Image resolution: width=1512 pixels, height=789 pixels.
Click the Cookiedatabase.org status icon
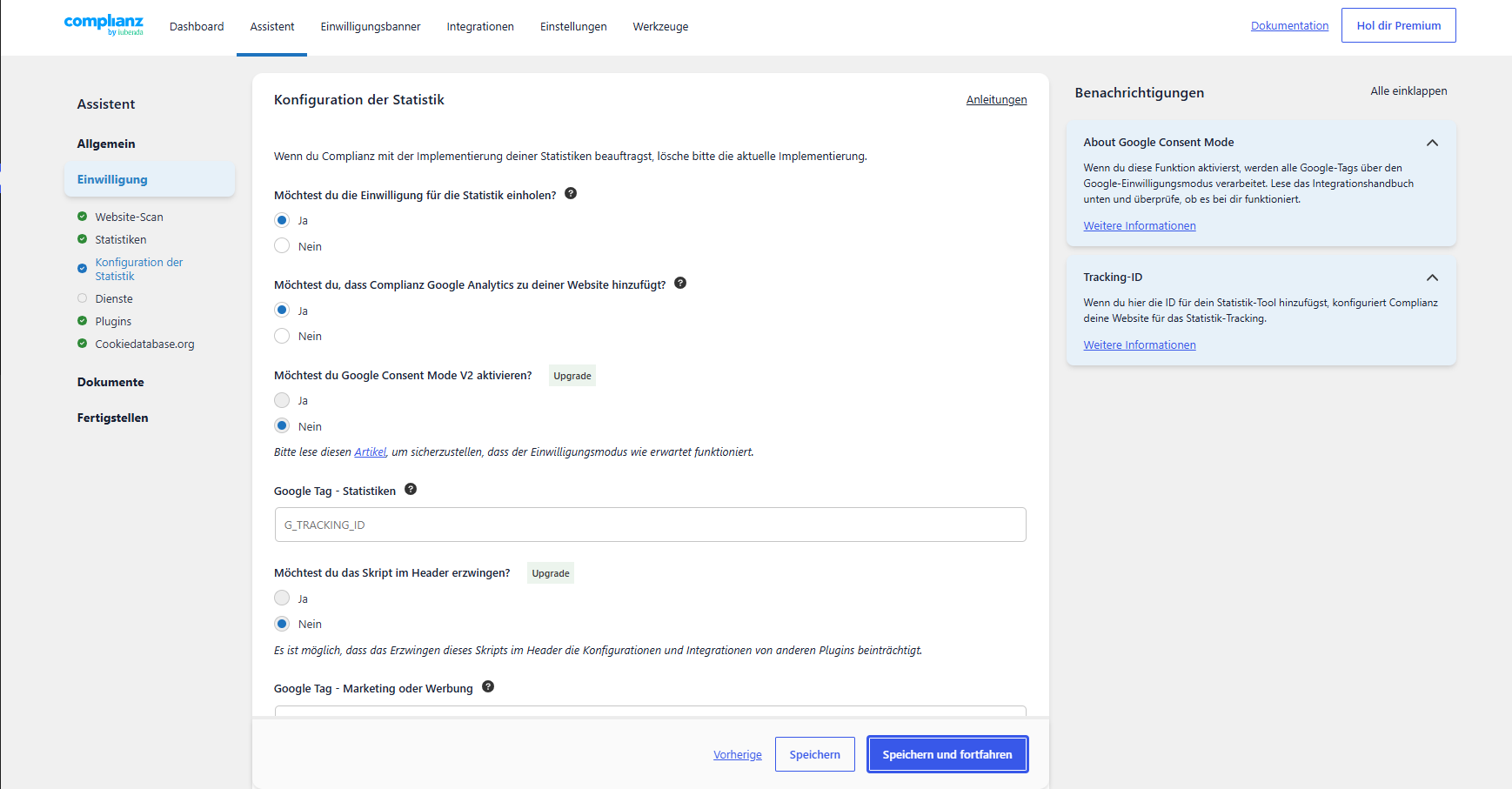tap(83, 344)
